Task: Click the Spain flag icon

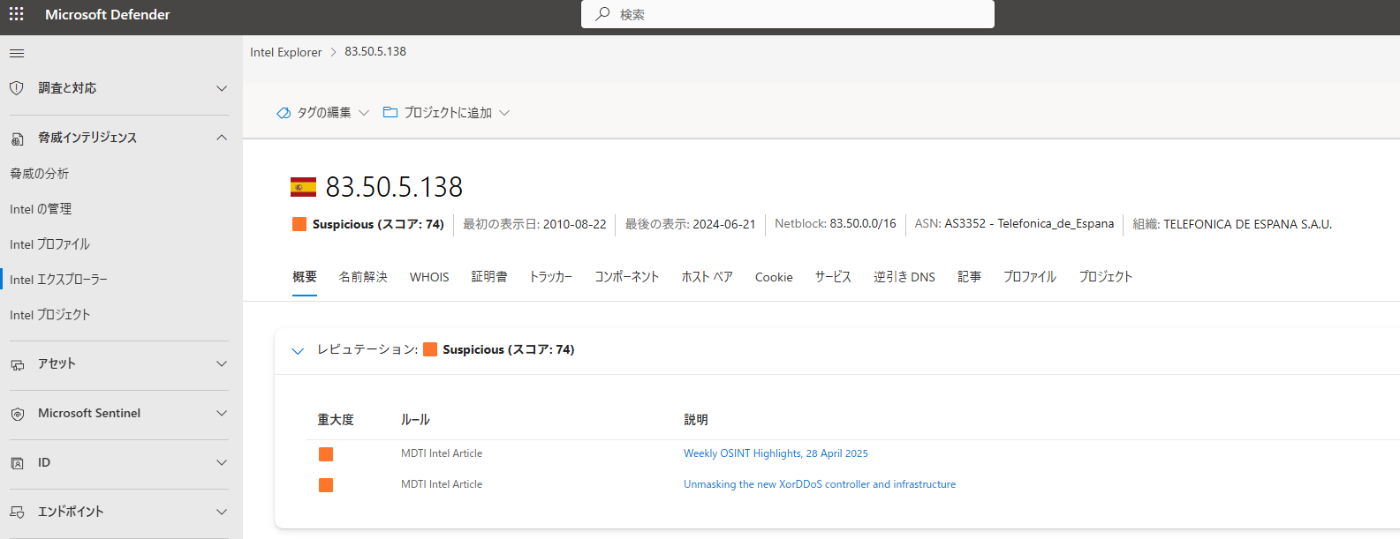Action: pos(303,187)
